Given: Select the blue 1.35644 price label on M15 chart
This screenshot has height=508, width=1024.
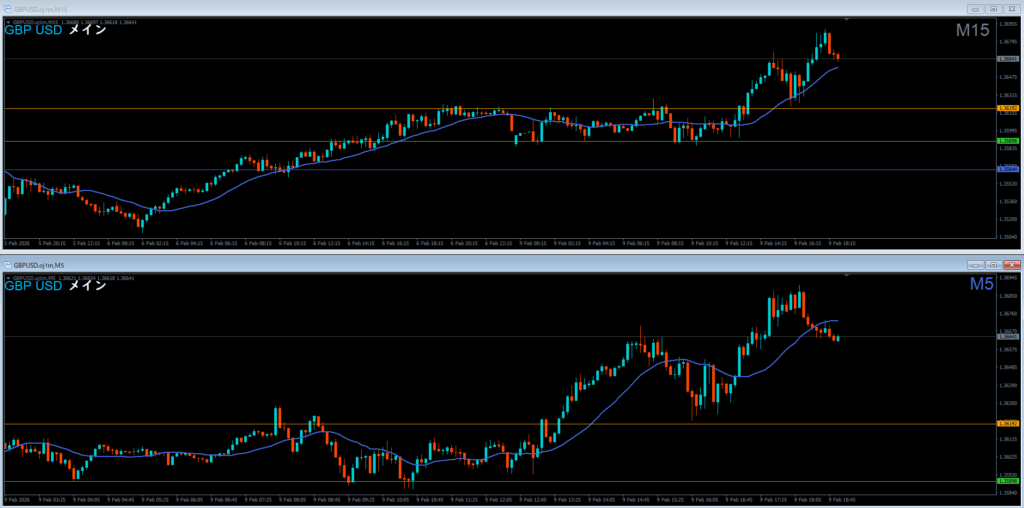Looking at the screenshot, I should coord(1008,169).
